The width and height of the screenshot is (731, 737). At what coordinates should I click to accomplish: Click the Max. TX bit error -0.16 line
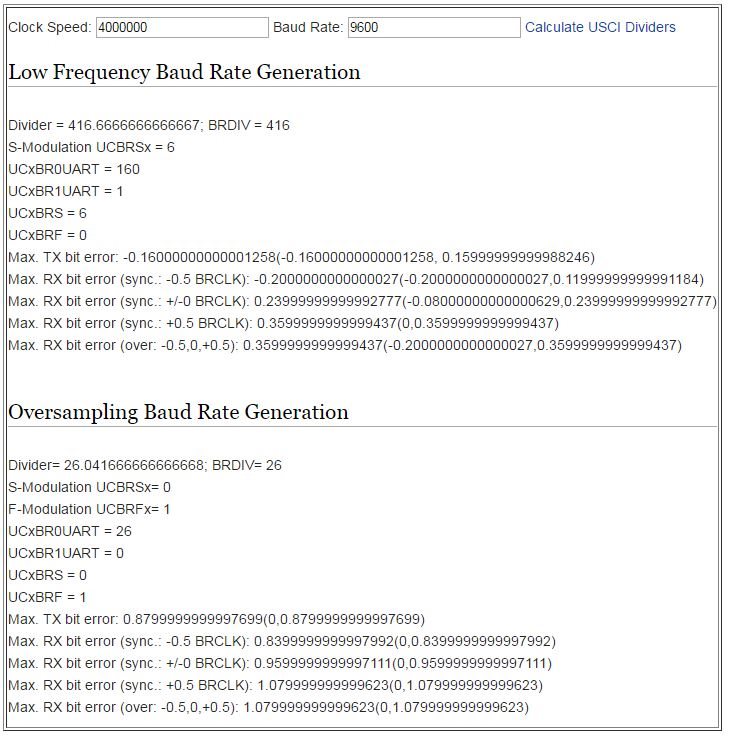coord(301,257)
